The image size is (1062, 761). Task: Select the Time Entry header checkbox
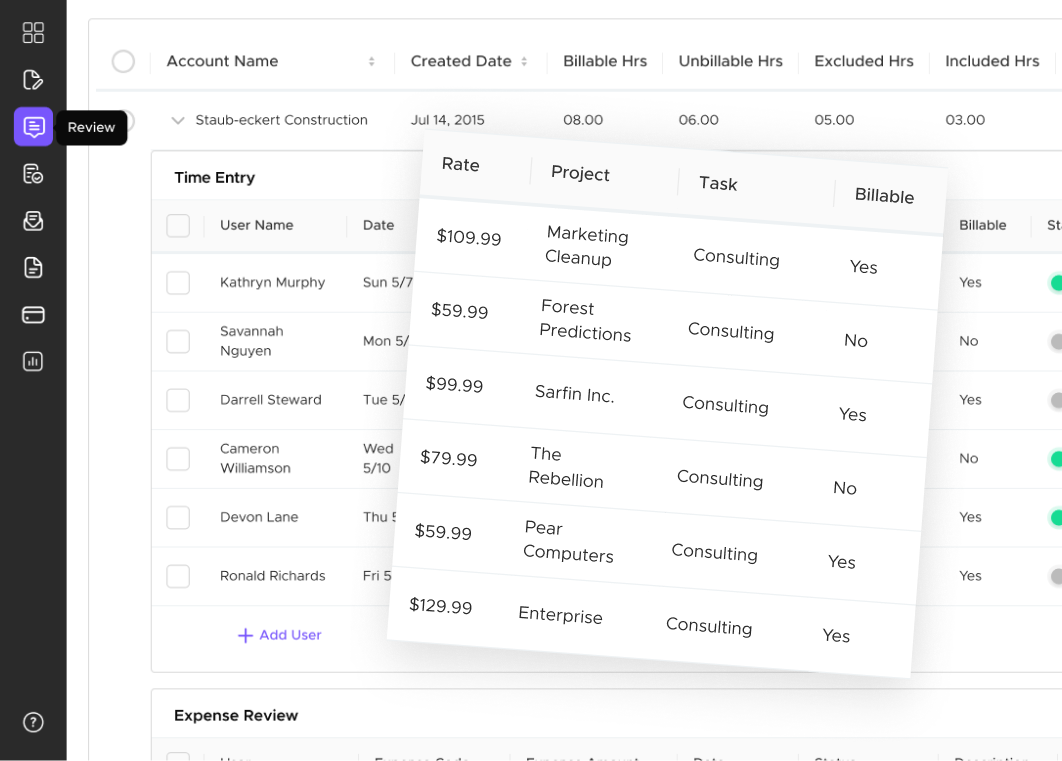pos(178,226)
